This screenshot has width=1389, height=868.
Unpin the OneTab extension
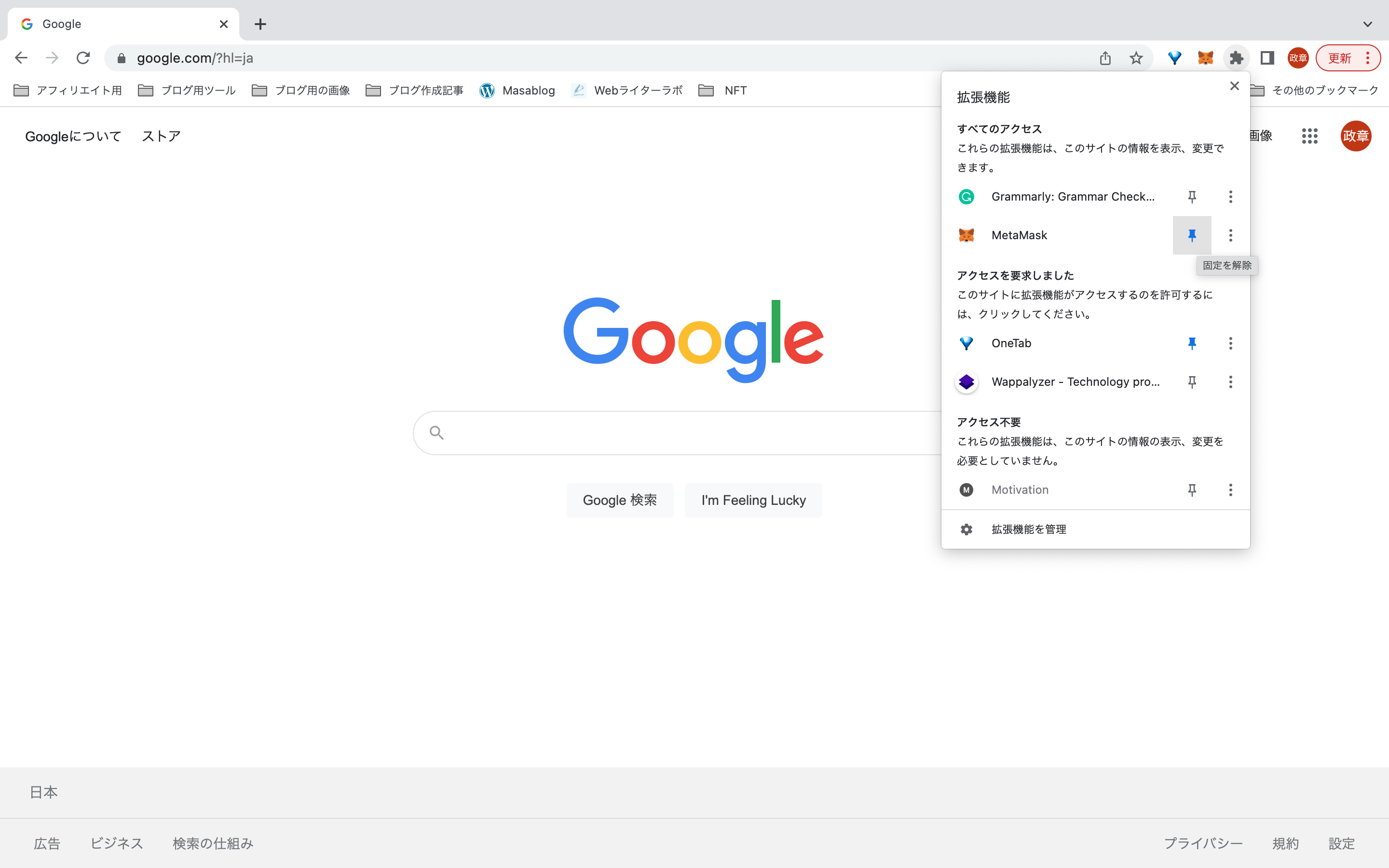pos(1192,343)
